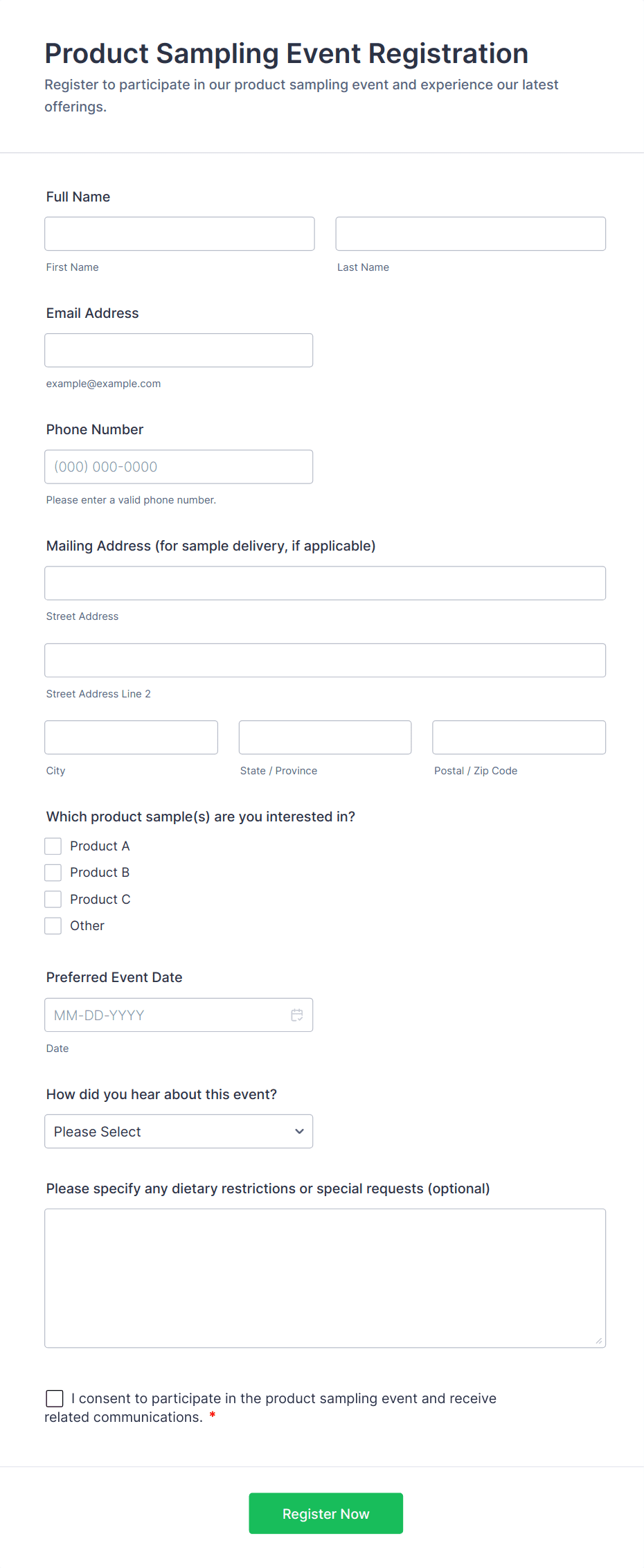Open the How did you hear dropdown
This screenshot has width=644, height=1568.
point(178,1131)
